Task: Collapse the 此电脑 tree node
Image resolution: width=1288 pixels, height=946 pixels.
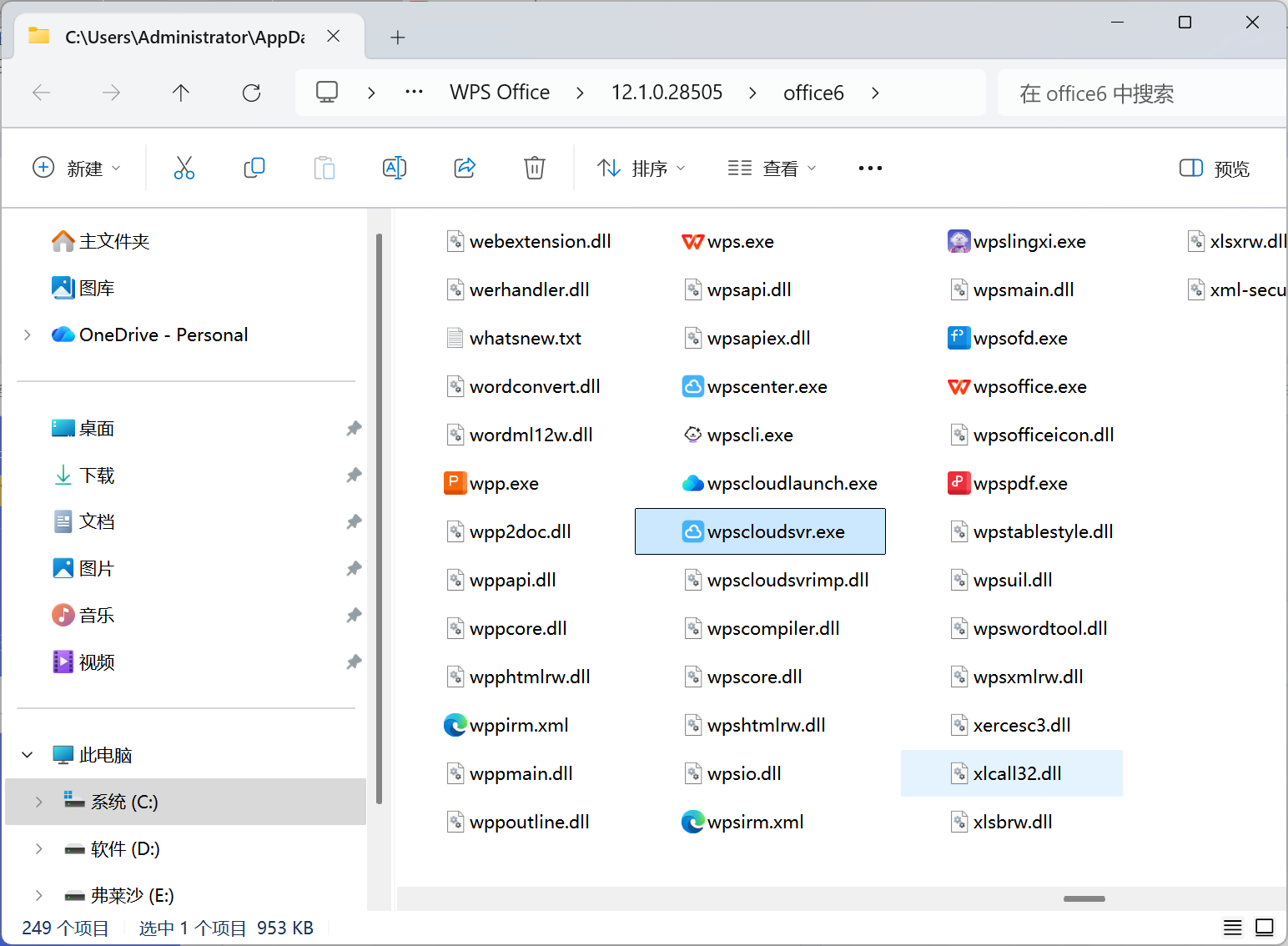Action: point(27,755)
